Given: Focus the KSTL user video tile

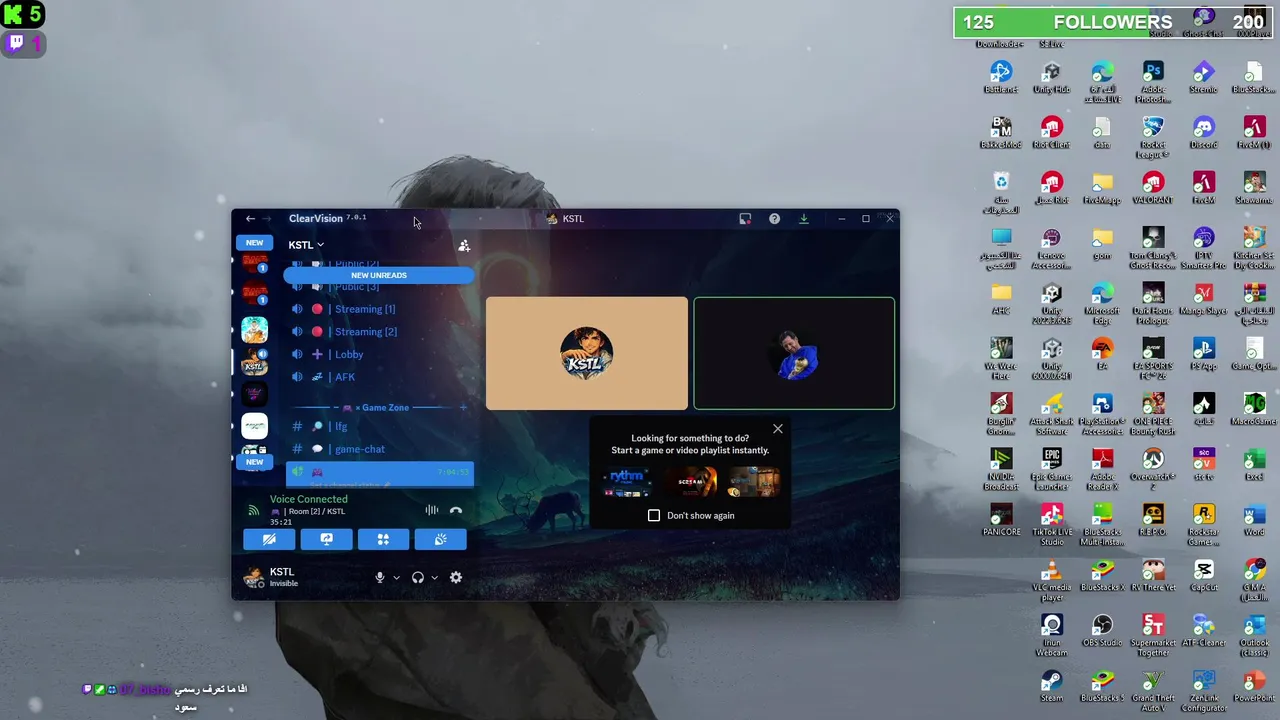Looking at the screenshot, I should pos(587,353).
